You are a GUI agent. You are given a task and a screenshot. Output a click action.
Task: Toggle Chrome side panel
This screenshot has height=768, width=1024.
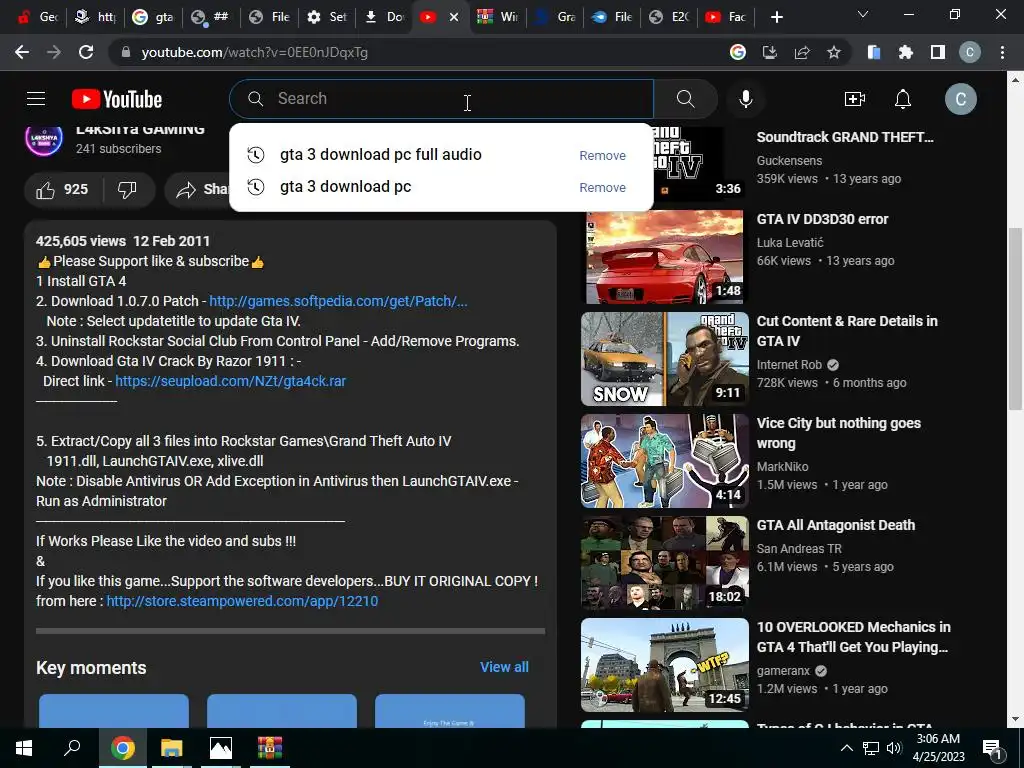(938, 52)
